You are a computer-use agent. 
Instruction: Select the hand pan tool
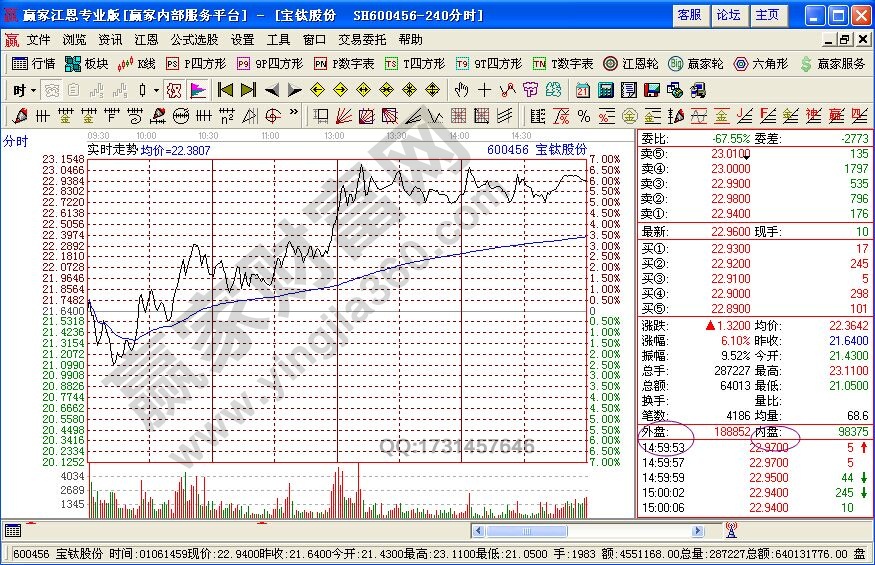pyautogui.click(x=461, y=90)
